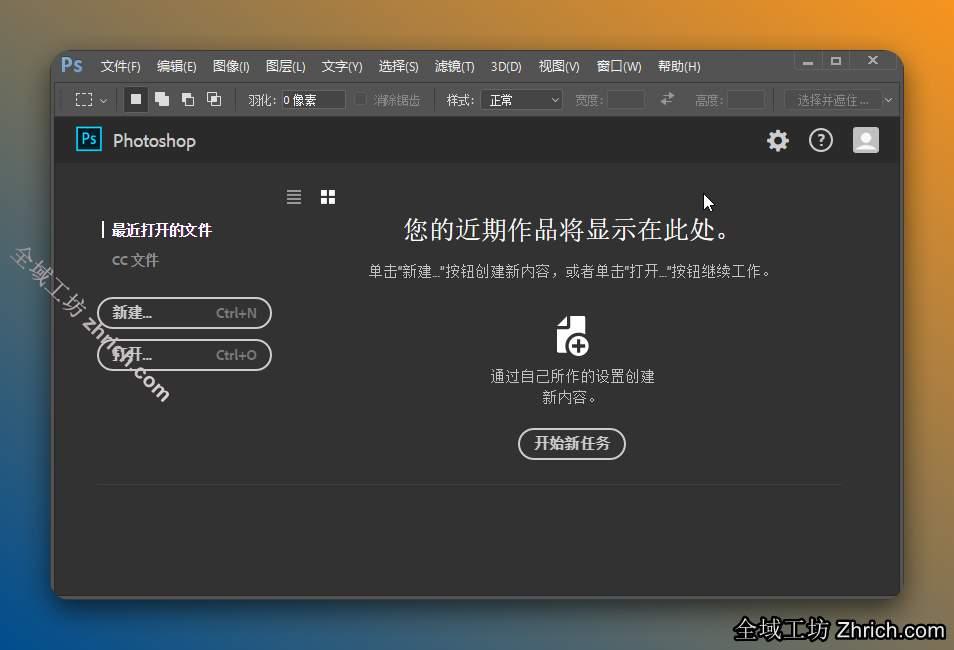Image resolution: width=954 pixels, height=650 pixels.
Task: Select 最近打开的文件 in sidebar
Action: (x=162, y=230)
